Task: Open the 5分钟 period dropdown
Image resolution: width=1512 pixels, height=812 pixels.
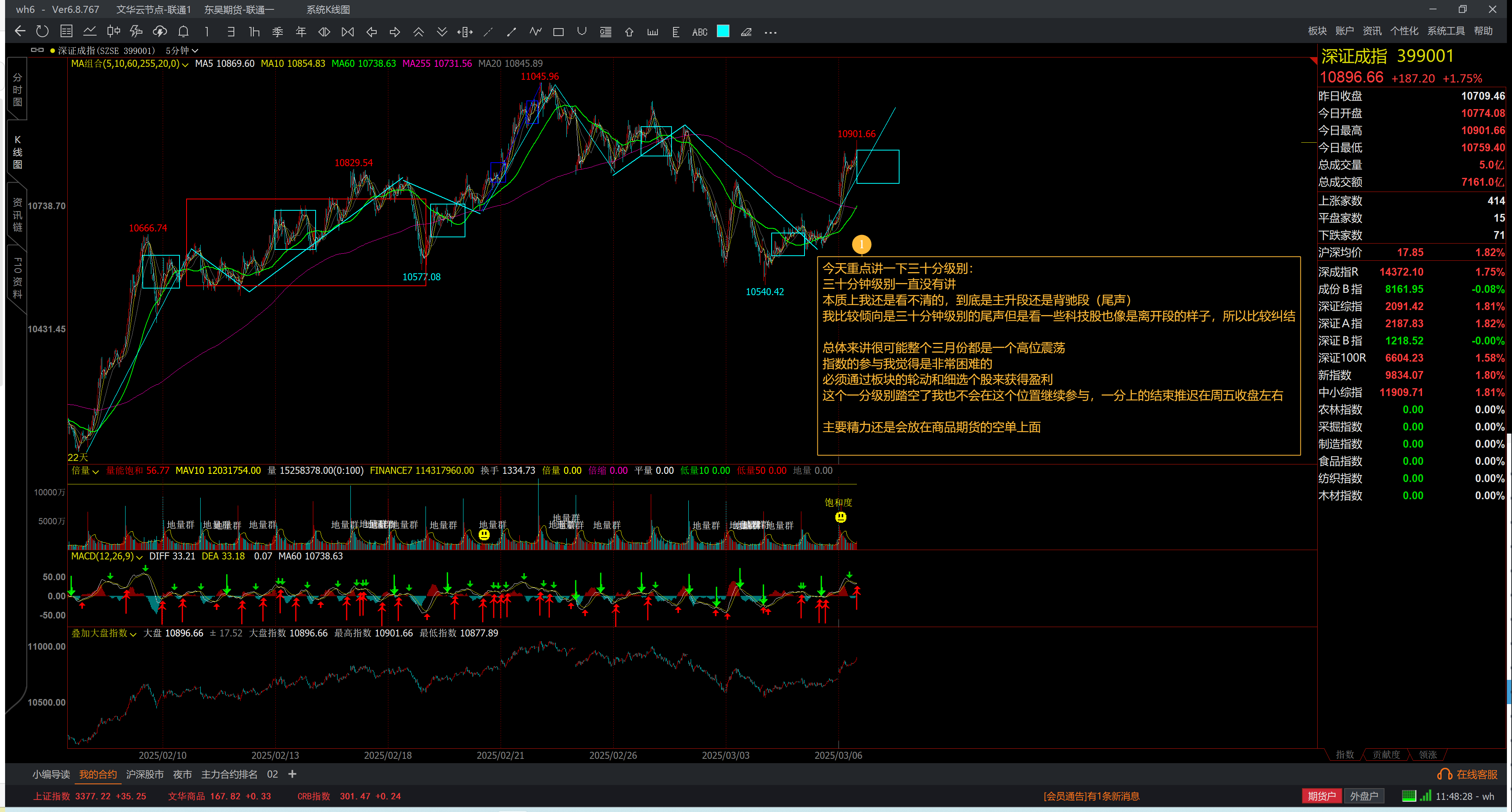Action: (181, 50)
